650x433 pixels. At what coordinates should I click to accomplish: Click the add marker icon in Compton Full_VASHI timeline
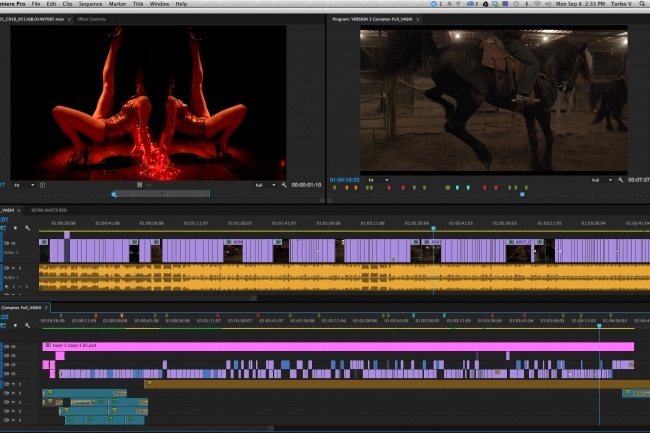15,326
